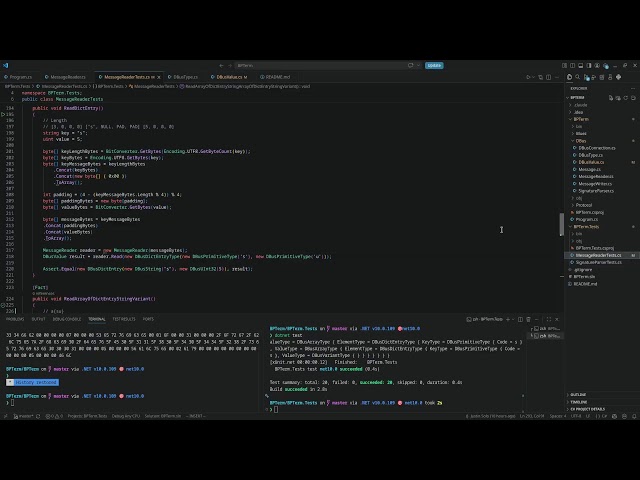640x480 pixels.
Task: Click the Split Editor icon
Action: point(549,77)
